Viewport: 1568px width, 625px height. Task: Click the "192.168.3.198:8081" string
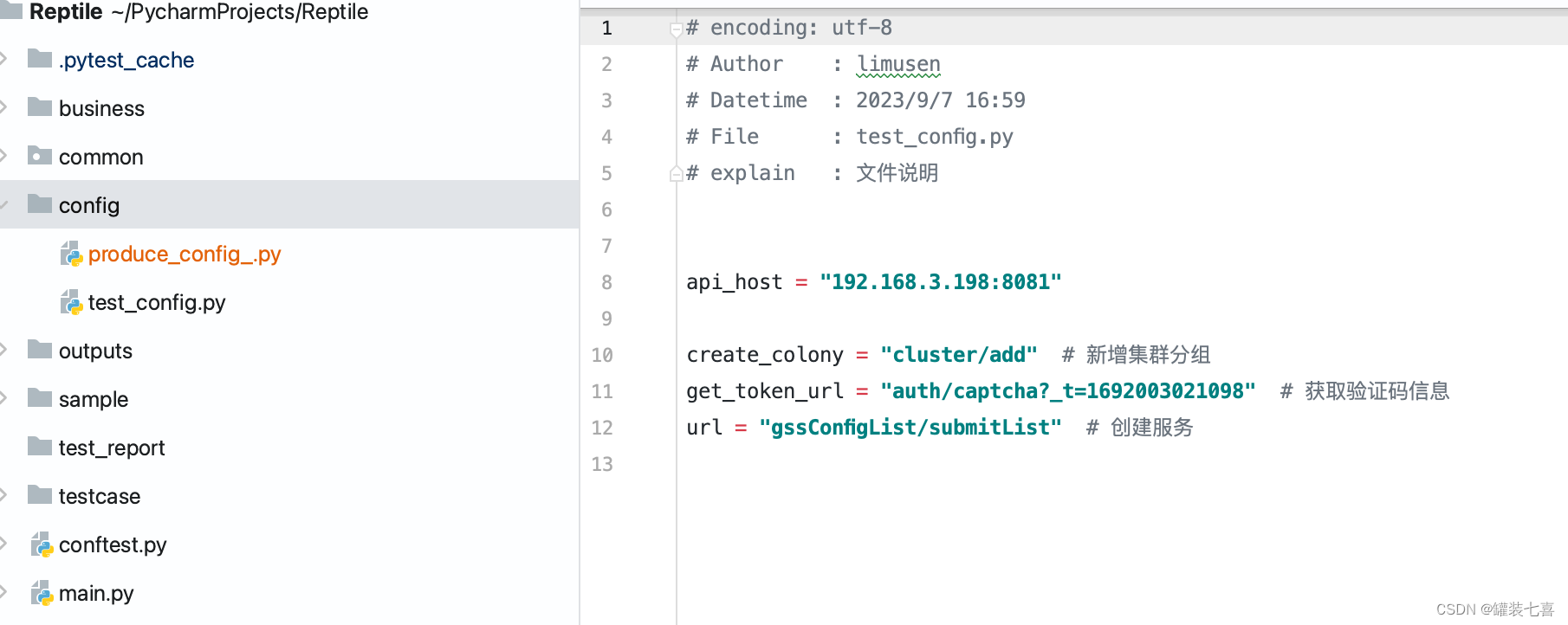941,282
